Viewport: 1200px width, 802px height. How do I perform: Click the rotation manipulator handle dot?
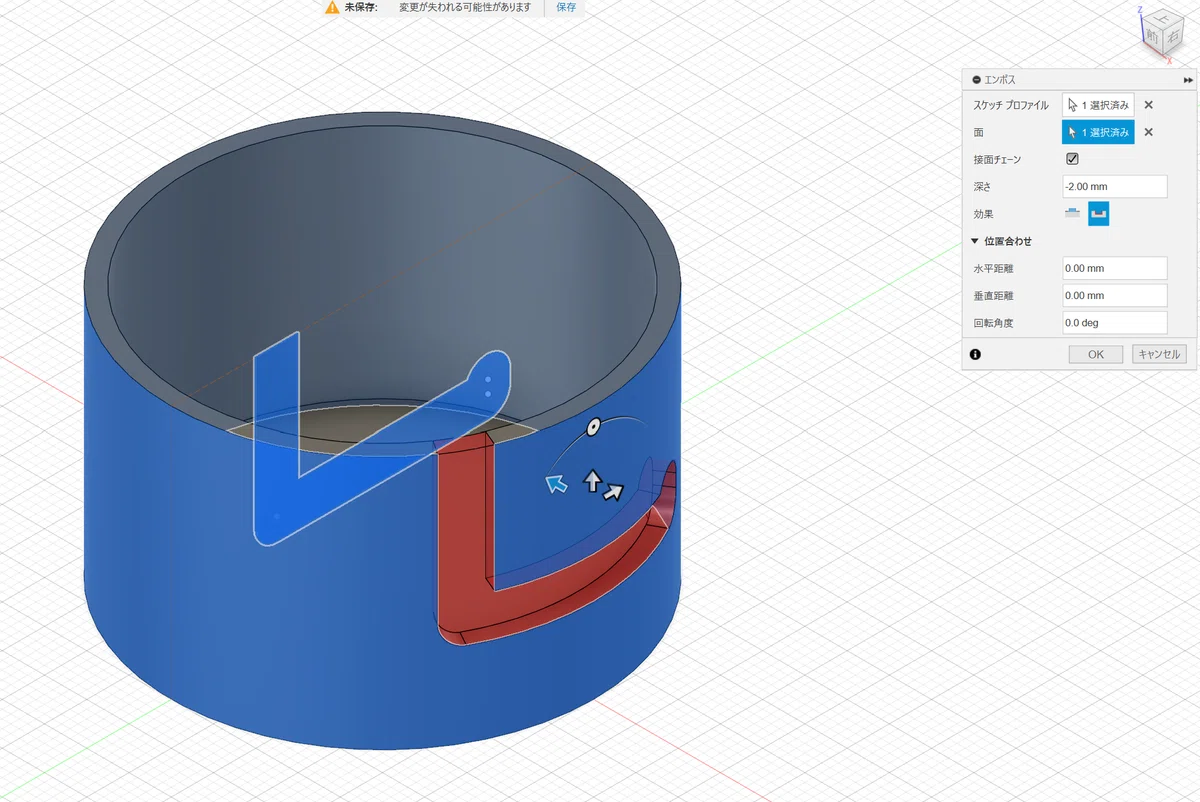(x=593, y=427)
